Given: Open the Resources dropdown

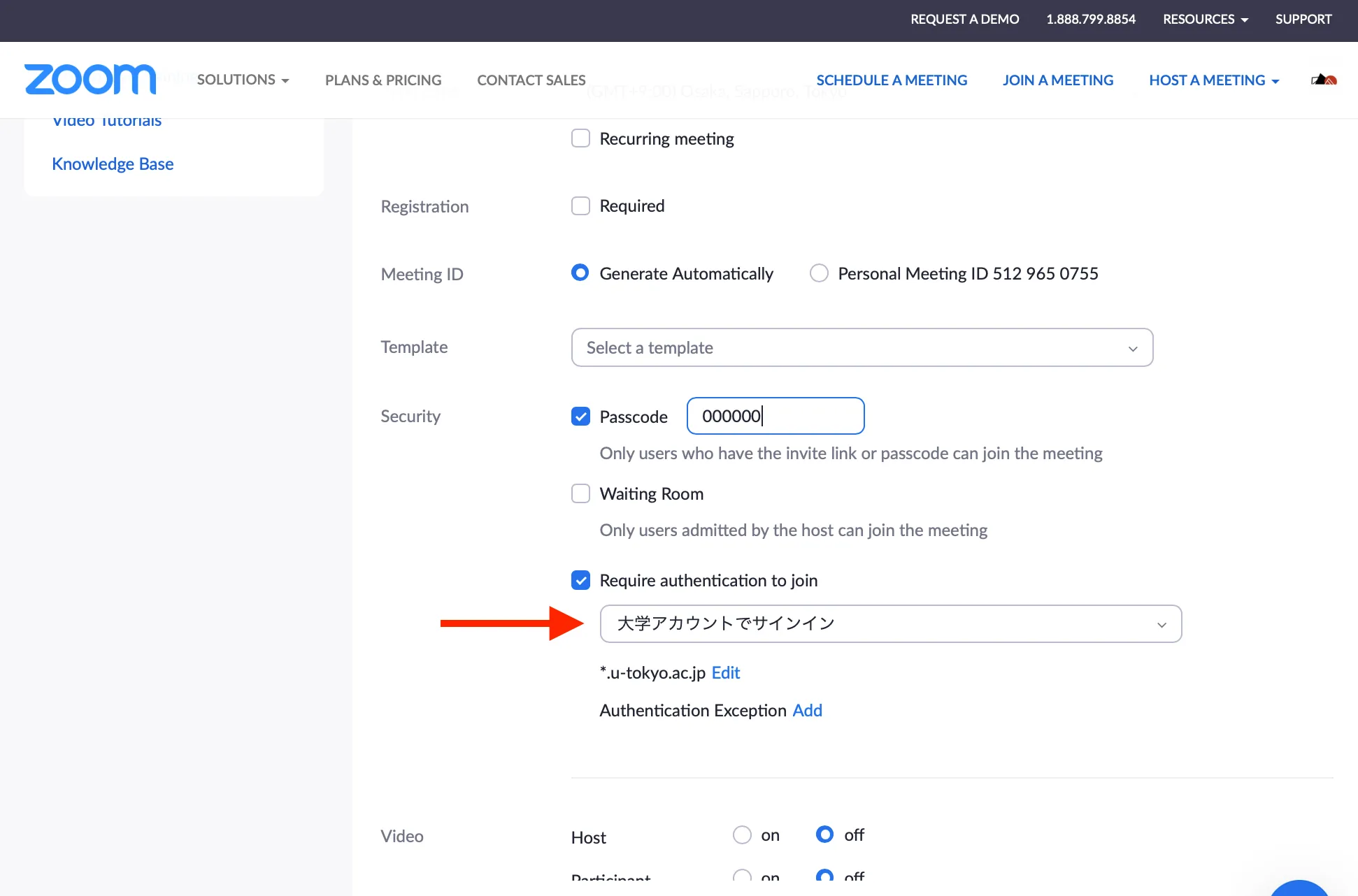Looking at the screenshot, I should pos(1205,20).
